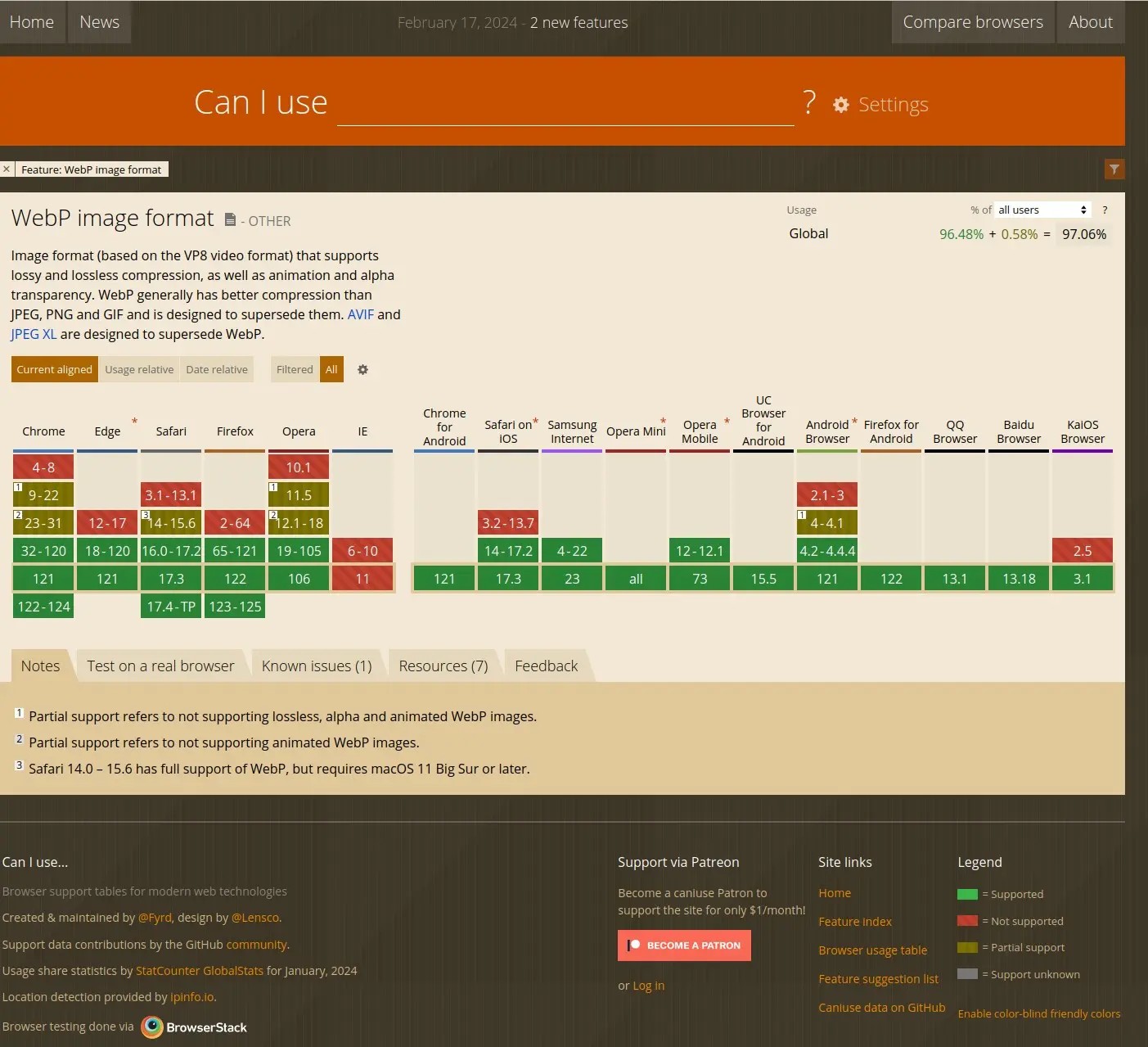Screen dimensions: 1148x1047
Task: Open StatCounter GlobalStats link
Action: (x=200, y=971)
